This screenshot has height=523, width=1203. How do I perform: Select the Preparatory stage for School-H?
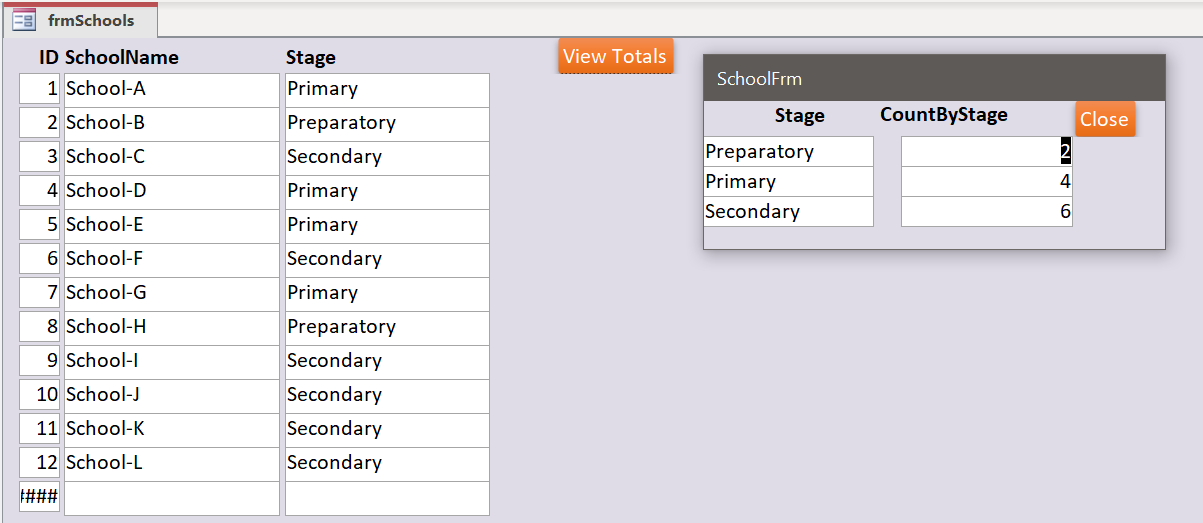(x=387, y=327)
